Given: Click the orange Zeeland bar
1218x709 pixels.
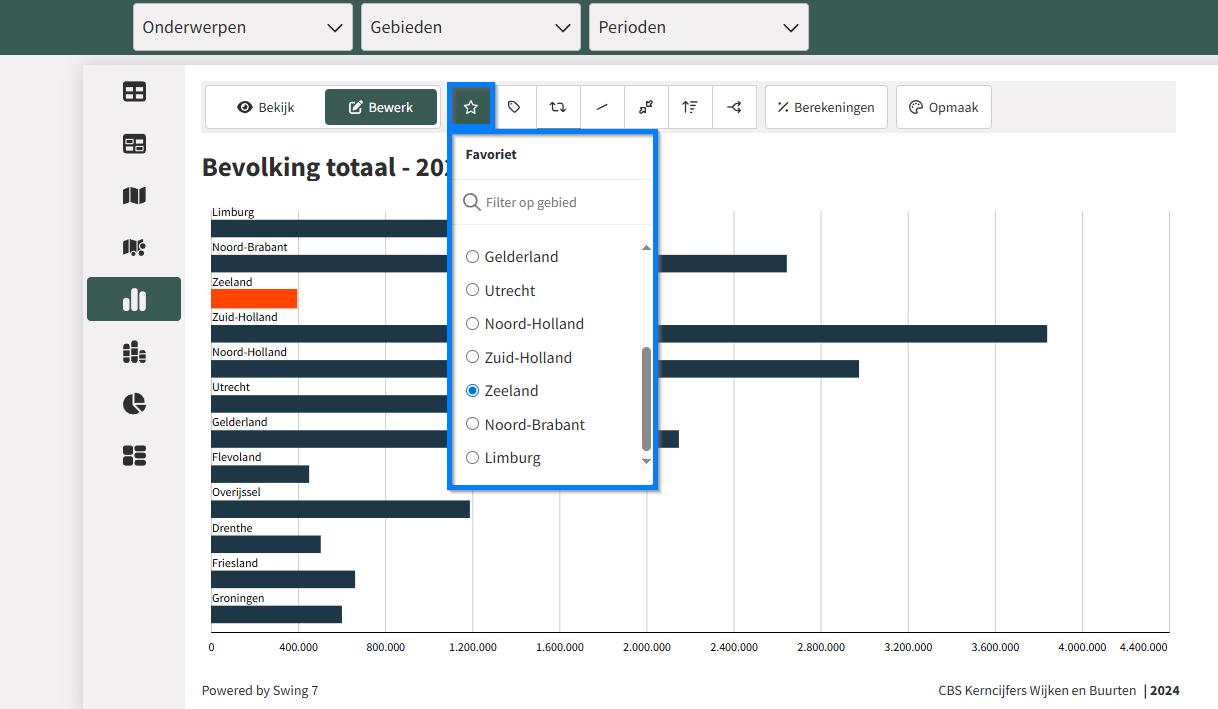Looking at the screenshot, I should 254,298.
